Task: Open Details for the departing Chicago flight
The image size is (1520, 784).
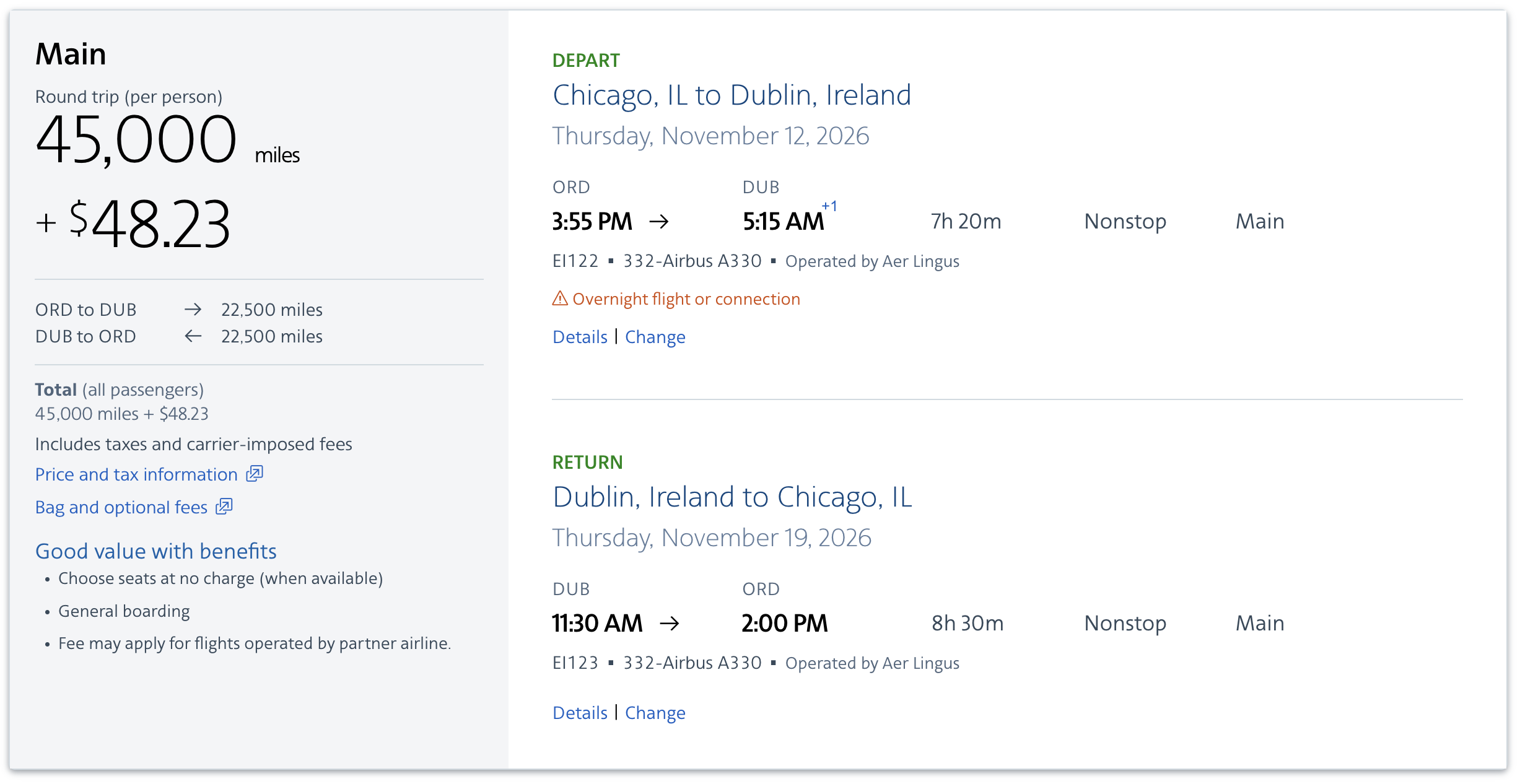Action: 580,336
